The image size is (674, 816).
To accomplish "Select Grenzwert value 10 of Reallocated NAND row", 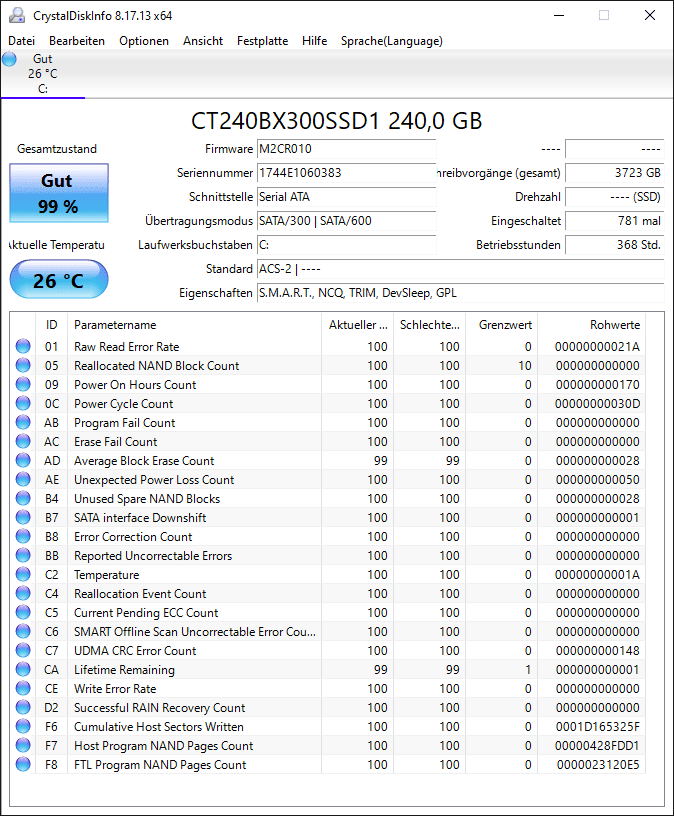I will 525,366.
